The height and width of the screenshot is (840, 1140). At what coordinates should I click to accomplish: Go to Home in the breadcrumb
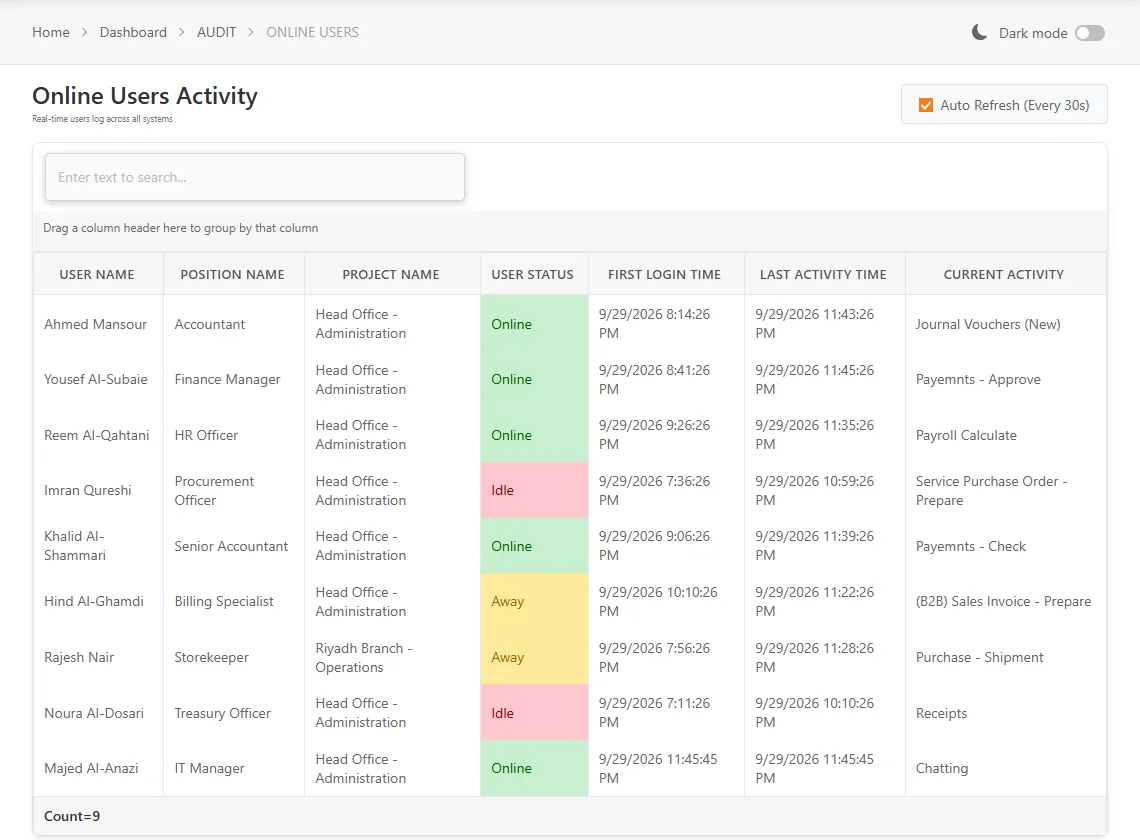51,32
